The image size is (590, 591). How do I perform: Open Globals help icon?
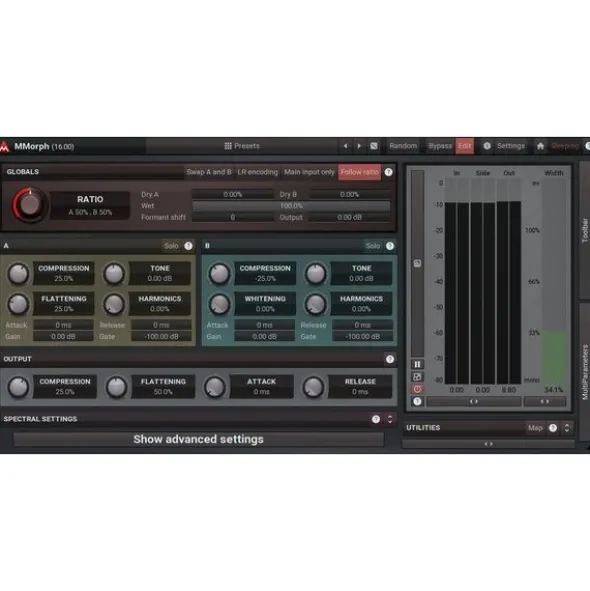(388, 172)
